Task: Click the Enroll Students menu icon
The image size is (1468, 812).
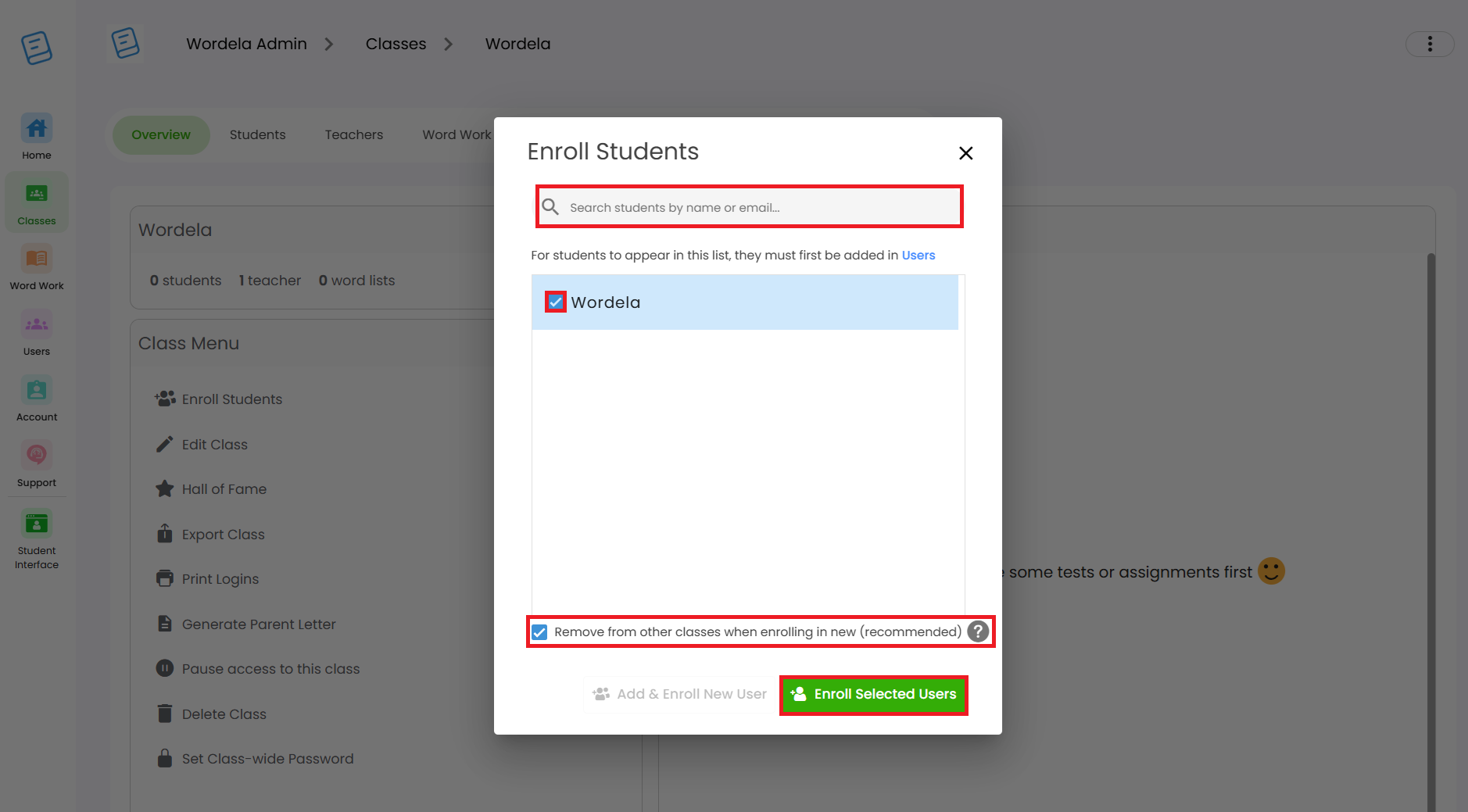Action: point(165,399)
